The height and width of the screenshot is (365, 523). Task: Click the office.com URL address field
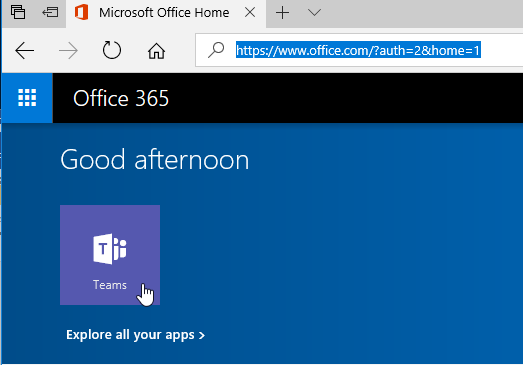pyautogui.click(x=359, y=50)
